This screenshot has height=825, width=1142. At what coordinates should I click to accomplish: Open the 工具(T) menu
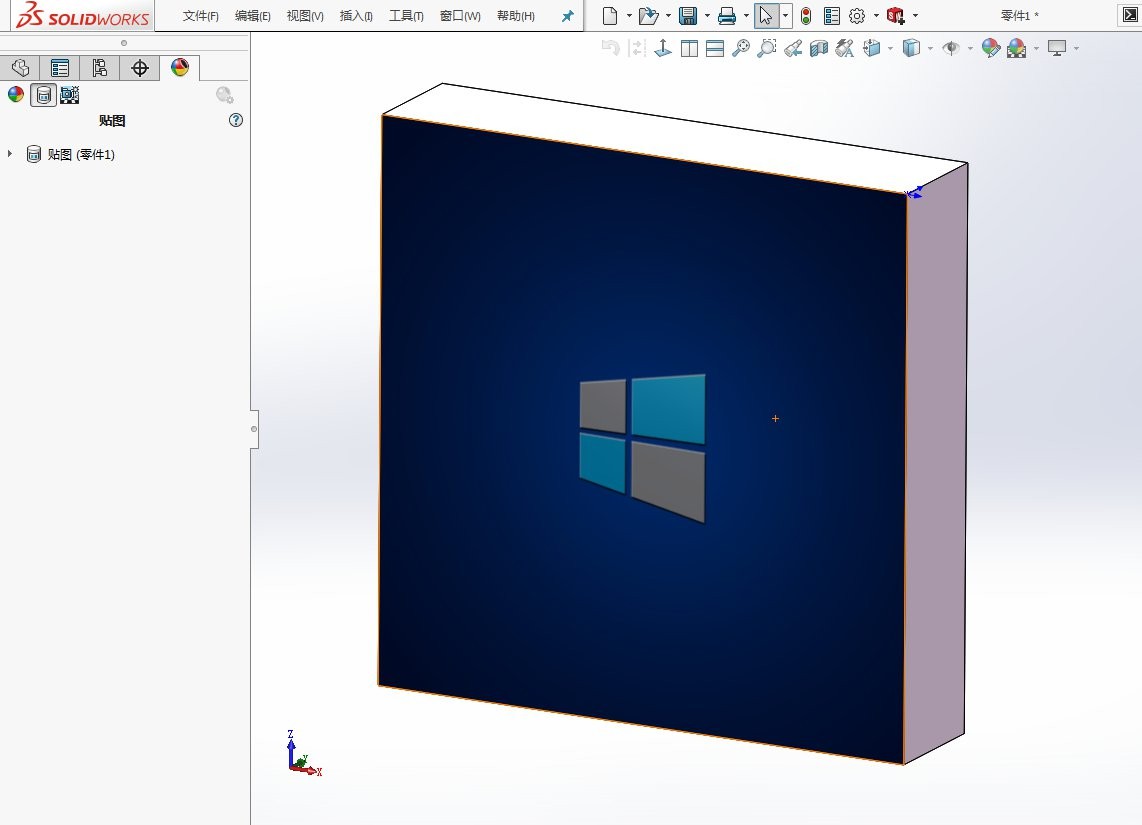[406, 16]
